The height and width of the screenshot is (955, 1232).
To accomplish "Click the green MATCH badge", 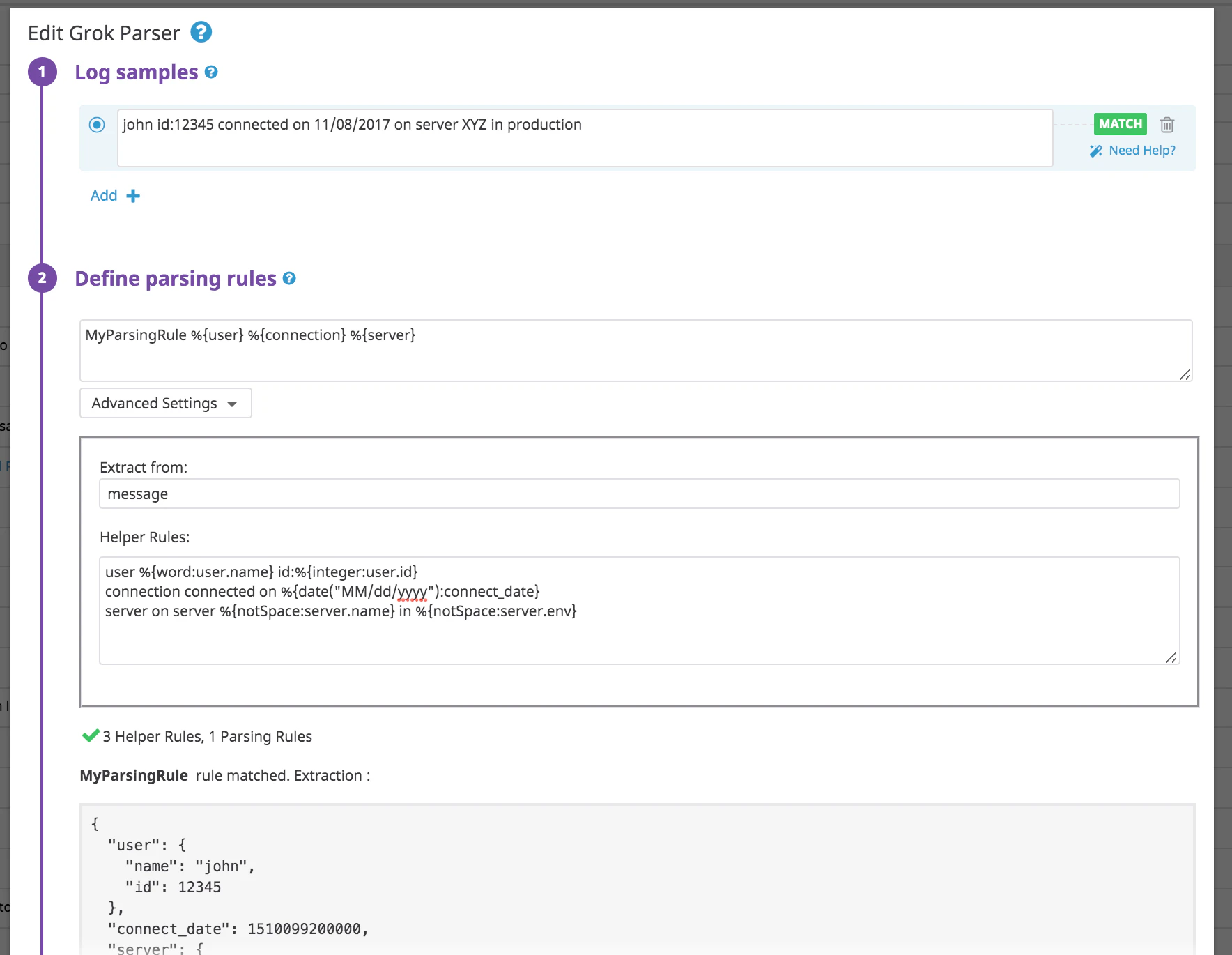I will pos(1121,124).
